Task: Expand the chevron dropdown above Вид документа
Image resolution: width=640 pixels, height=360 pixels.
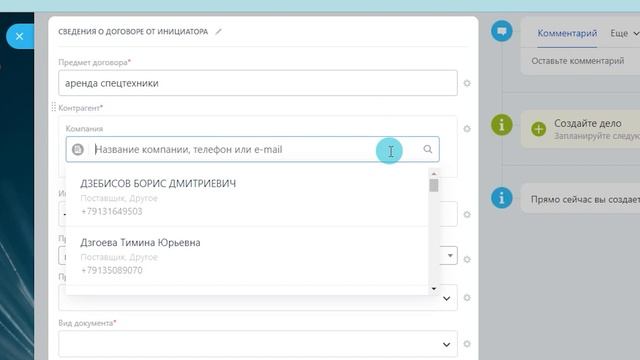Action: 447,298
